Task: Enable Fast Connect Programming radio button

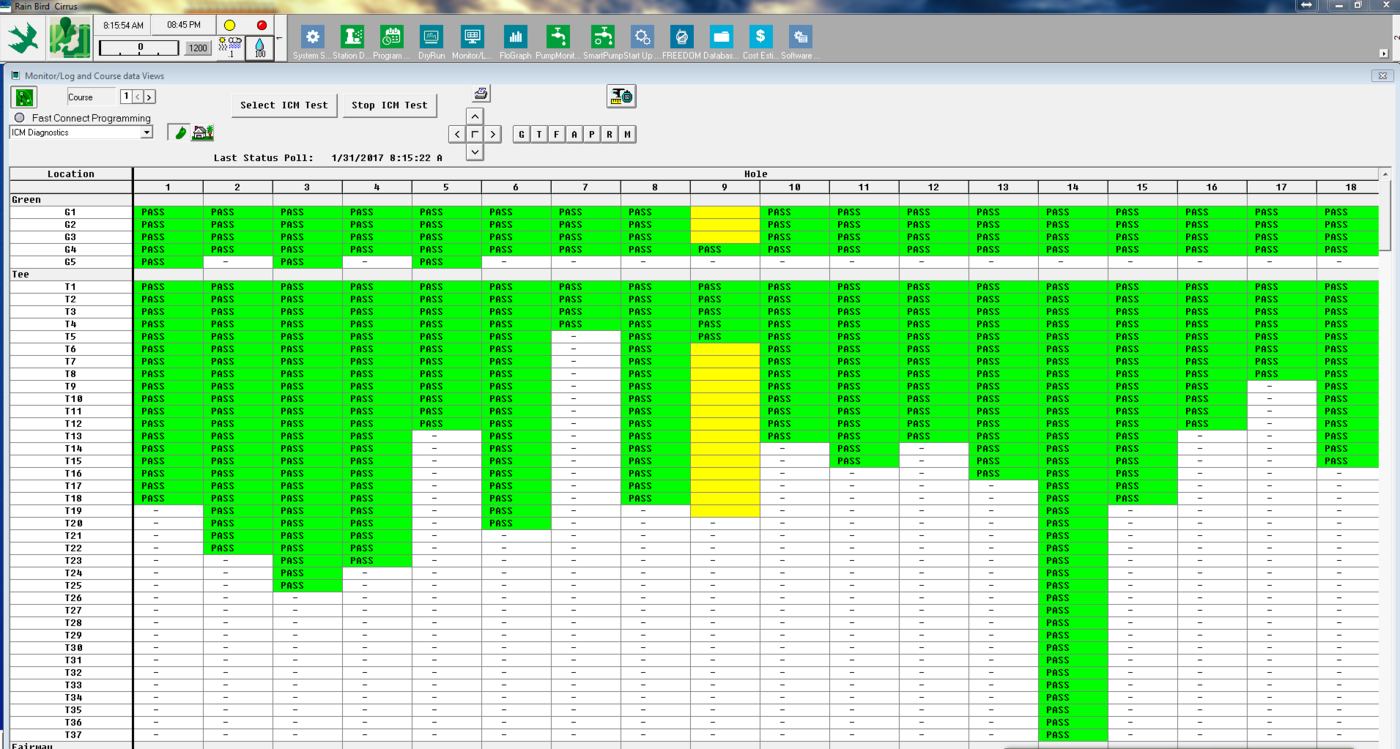Action: (x=19, y=118)
